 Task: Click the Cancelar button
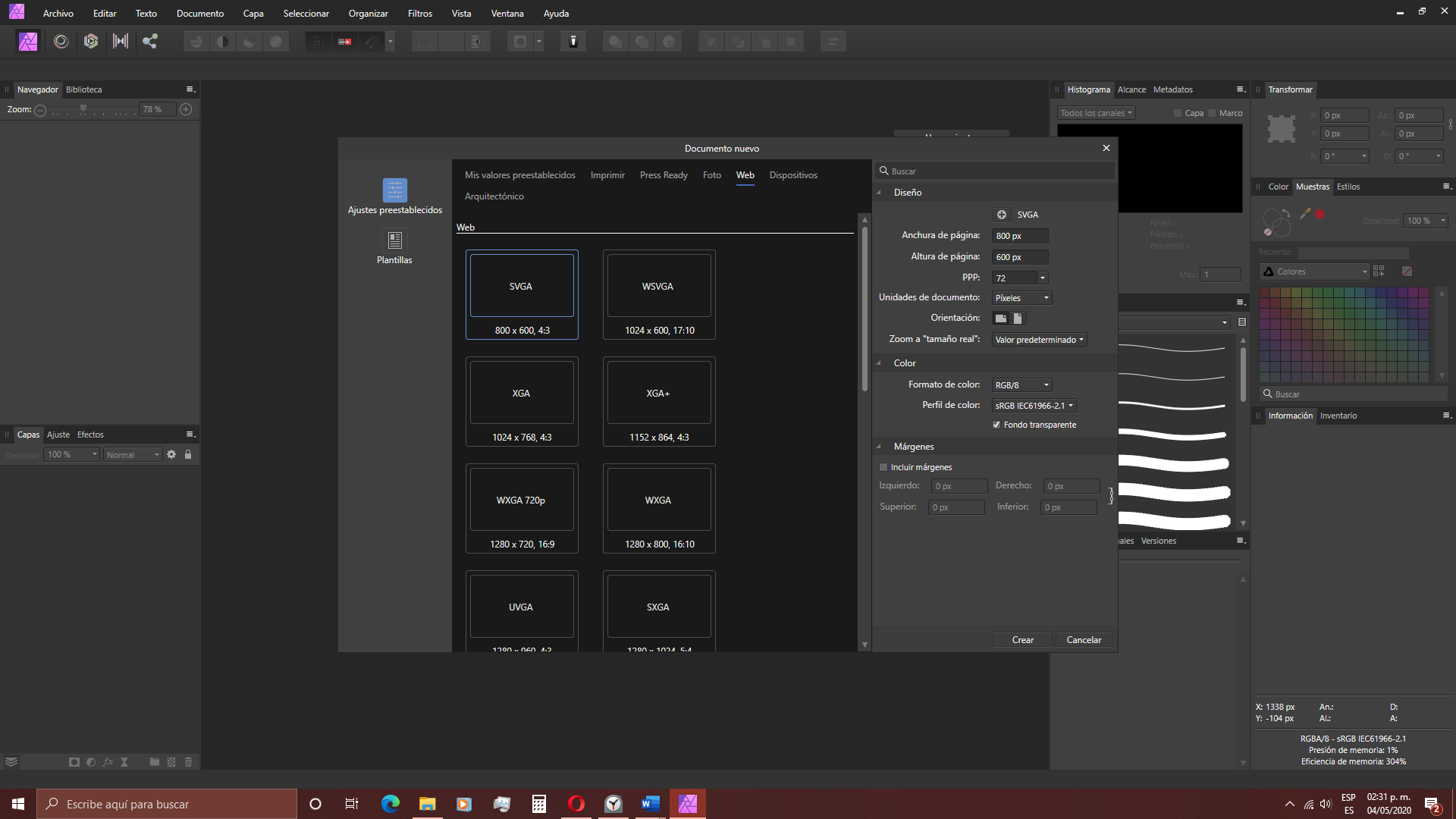point(1084,640)
